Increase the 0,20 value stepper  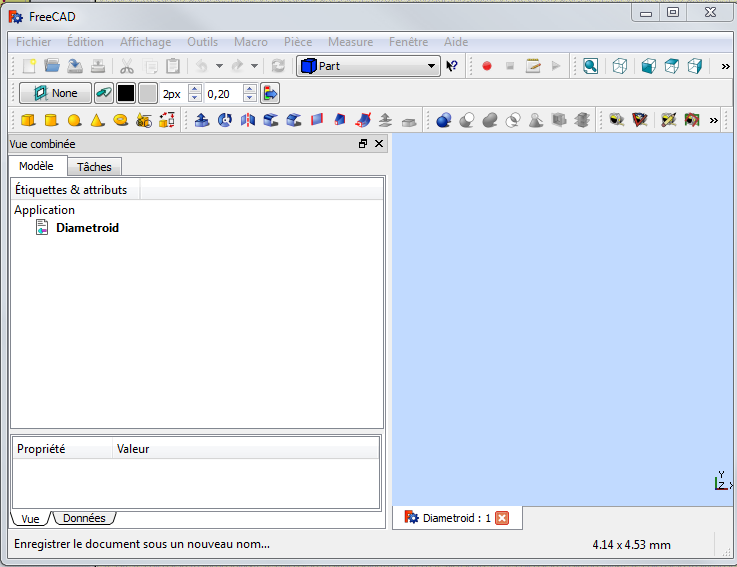coord(250,89)
